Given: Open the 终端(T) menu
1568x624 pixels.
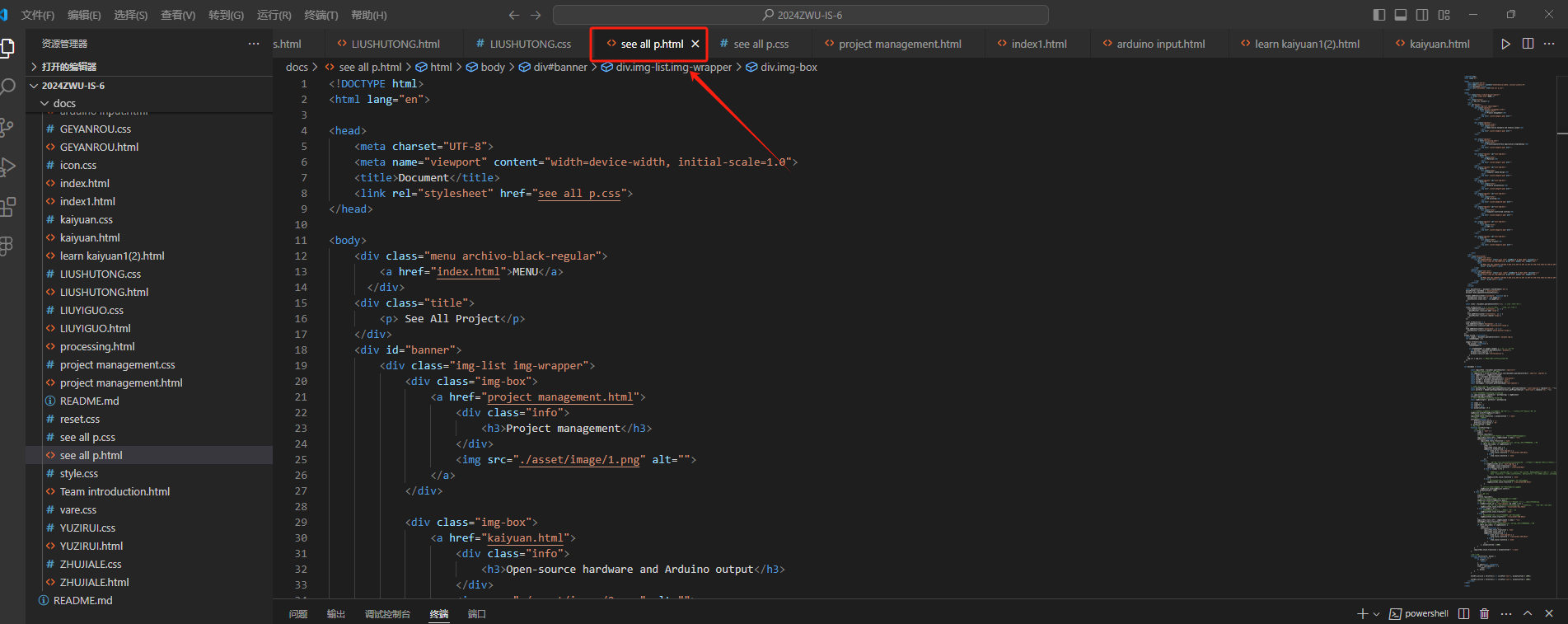Looking at the screenshot, I should pos(321,15).
